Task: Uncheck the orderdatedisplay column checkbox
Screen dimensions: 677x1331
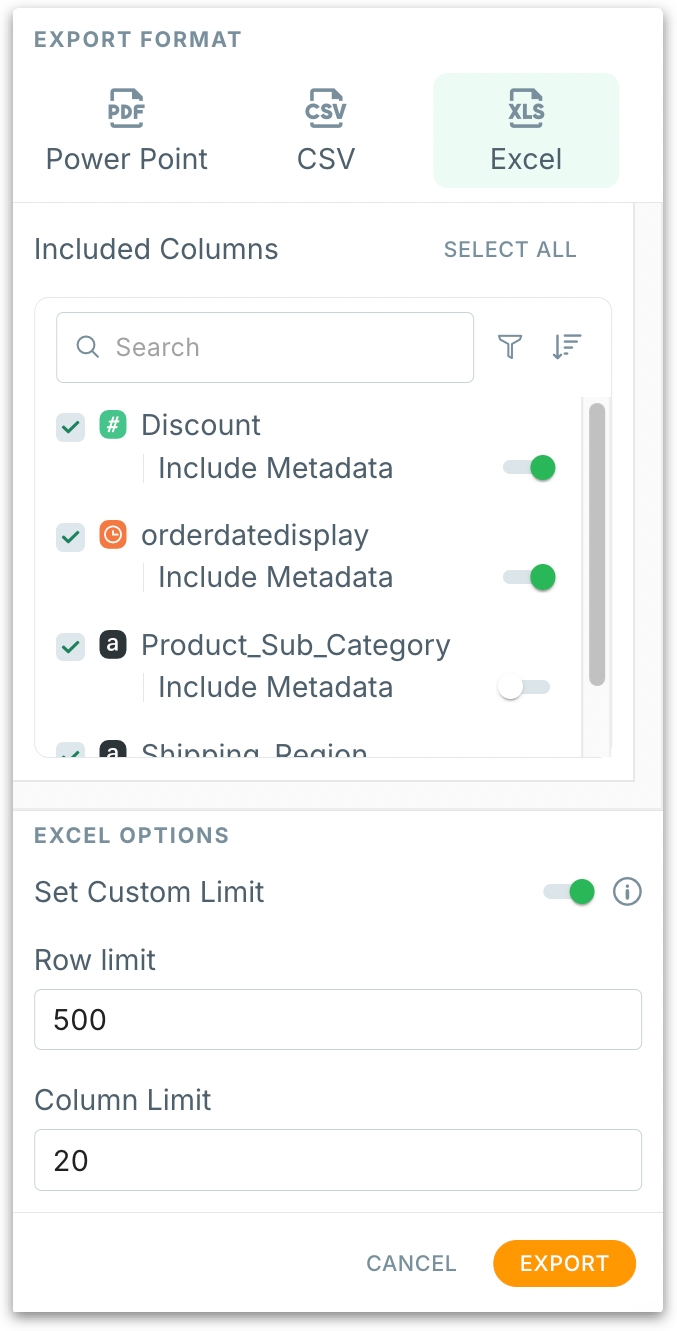Action: [x=70, y=537]
